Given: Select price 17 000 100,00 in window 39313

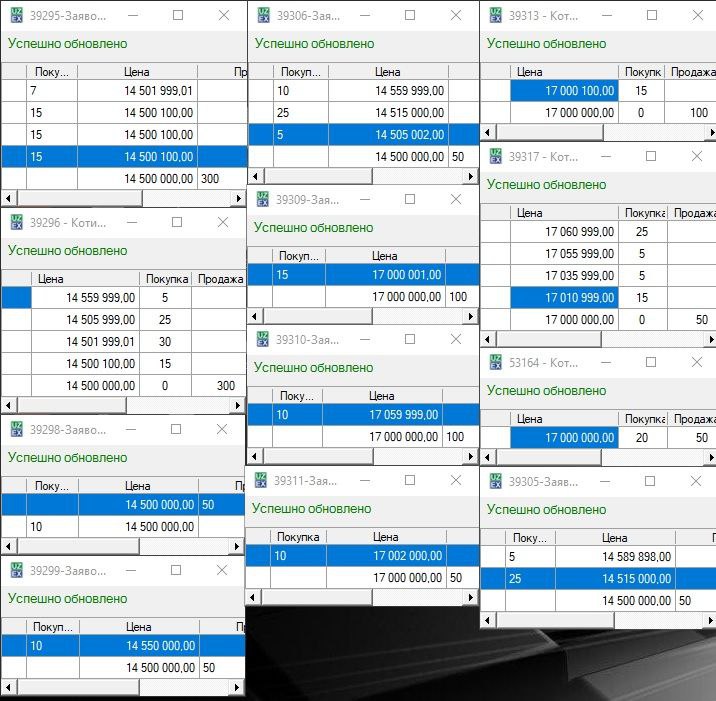Looking at the screenshot, I should pos(564,90).
